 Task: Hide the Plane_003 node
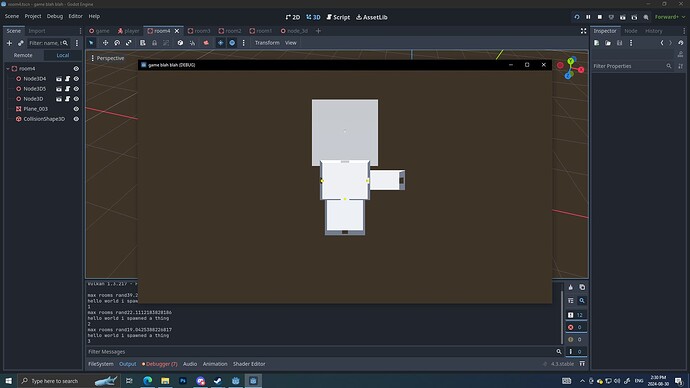click(76, 109)
